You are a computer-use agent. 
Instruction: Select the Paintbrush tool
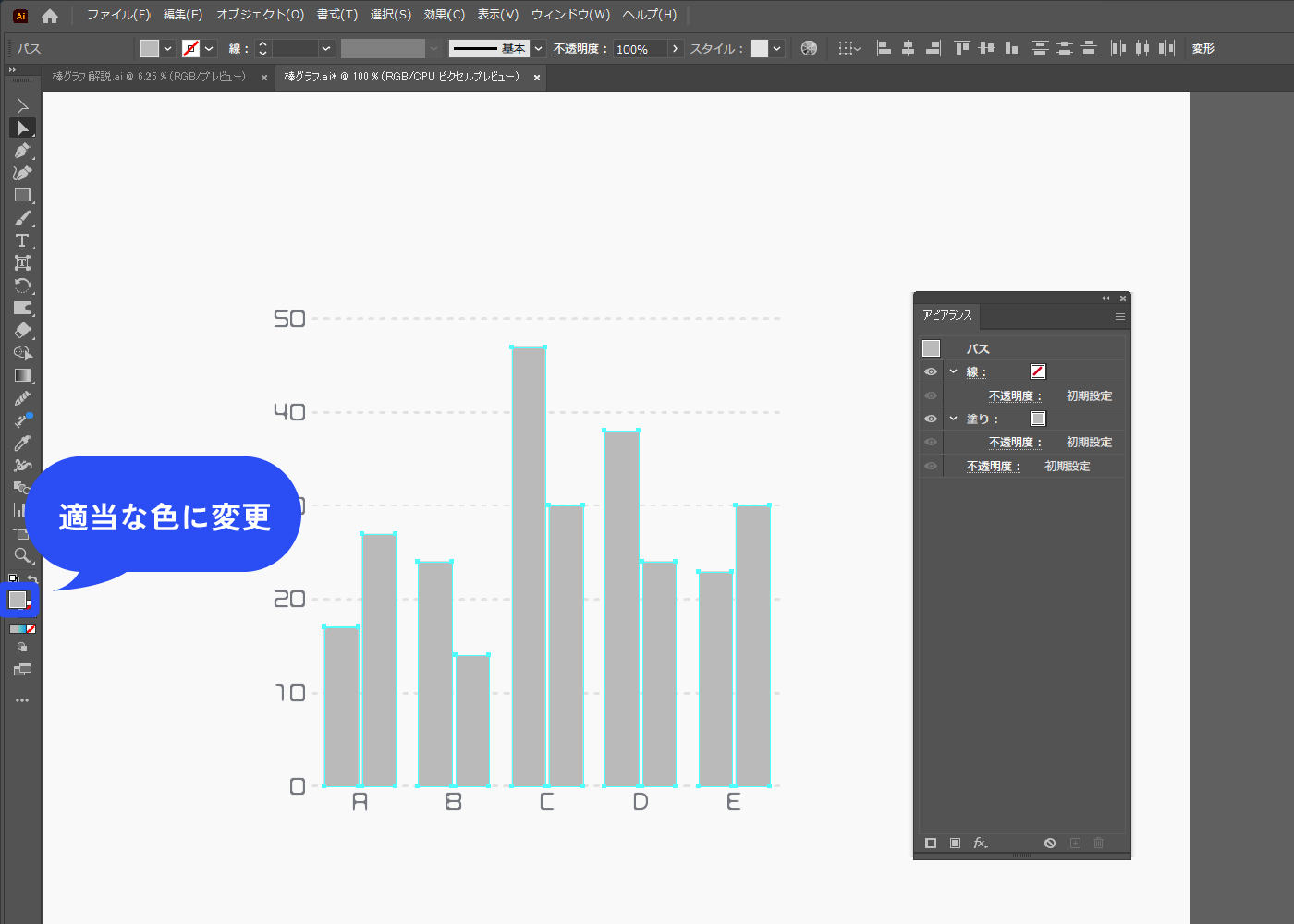(x=22, y=218)
